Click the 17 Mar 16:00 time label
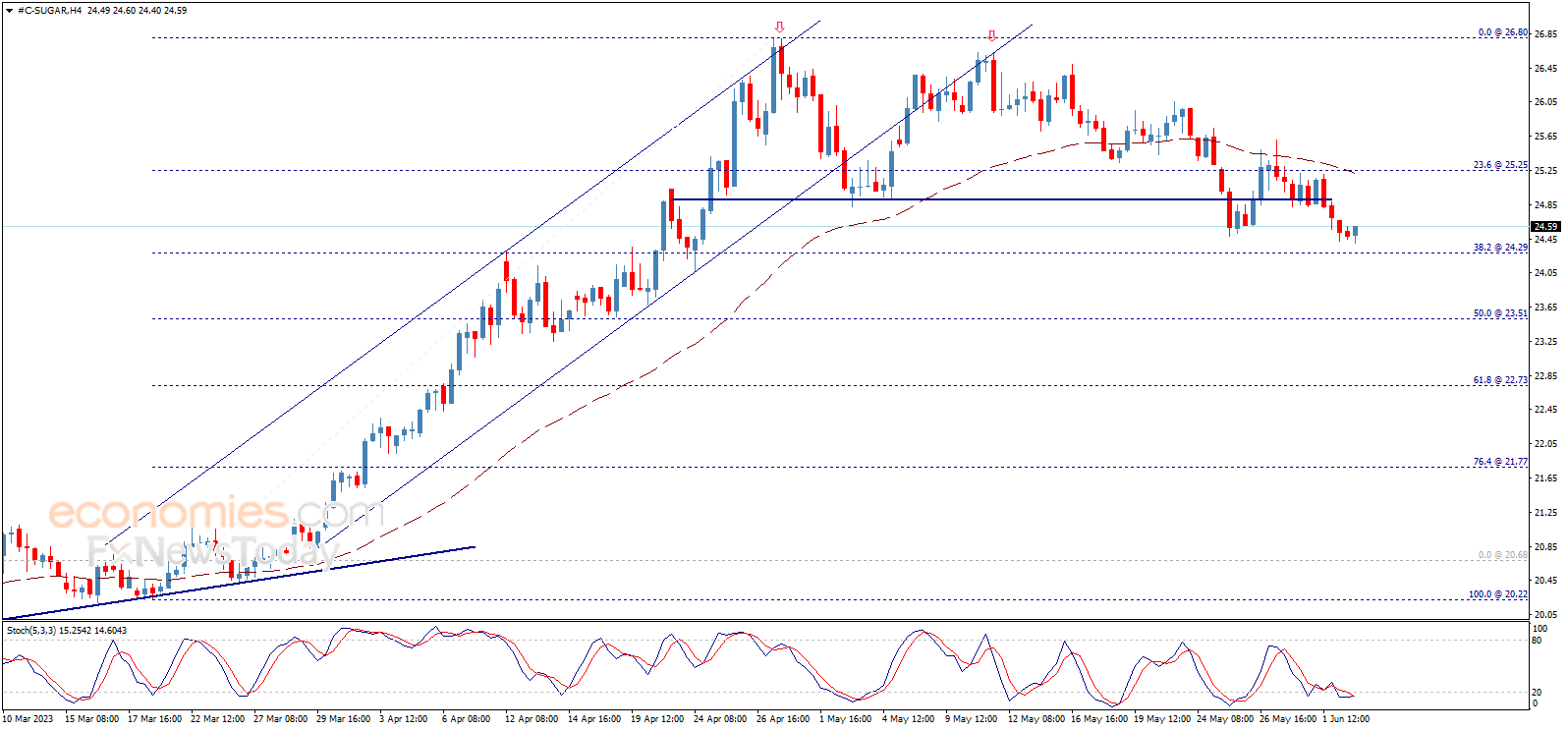The image size is (1568, 730). click(x=155, y=719)
